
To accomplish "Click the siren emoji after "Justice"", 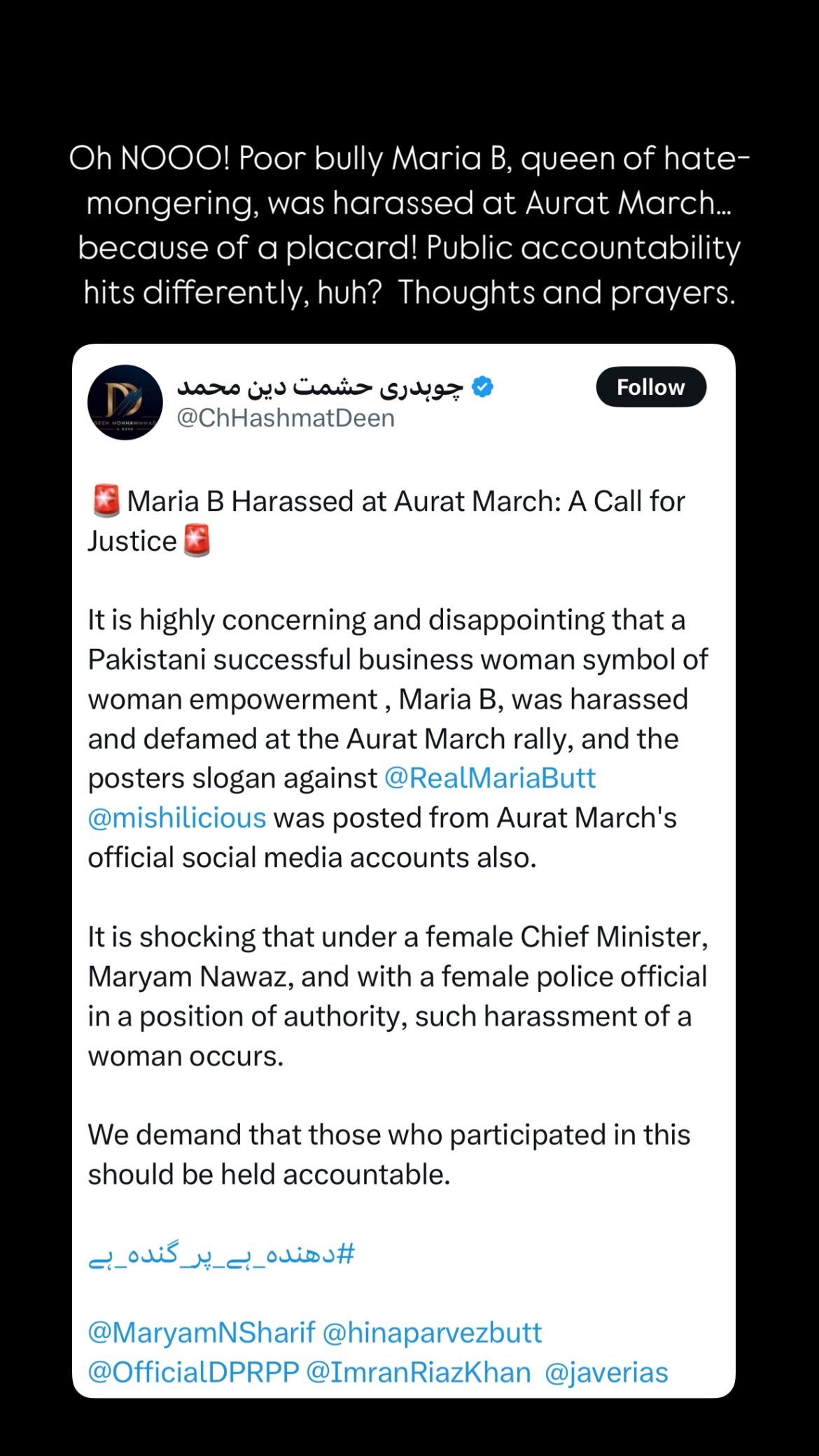I will pyautogui.click(x=197, y=541).
